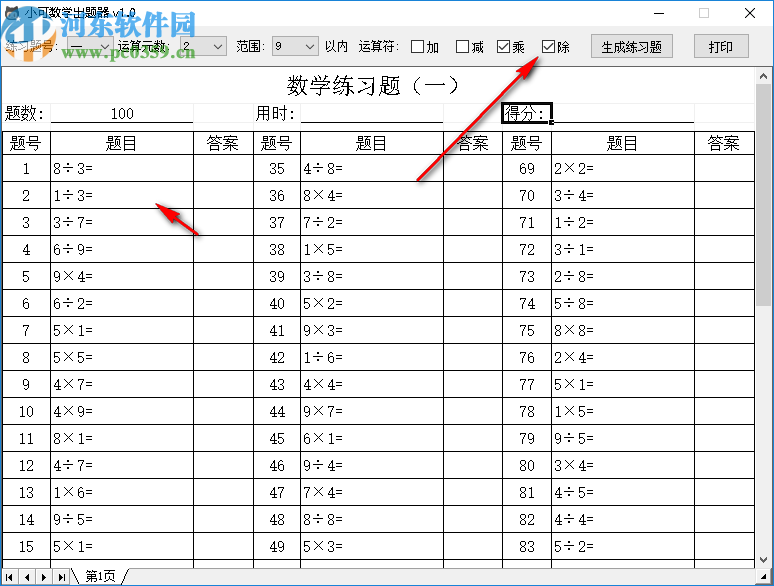774x586 pixels.
Task: Click the vertical scrollbar up arrow
Action: 764,76
